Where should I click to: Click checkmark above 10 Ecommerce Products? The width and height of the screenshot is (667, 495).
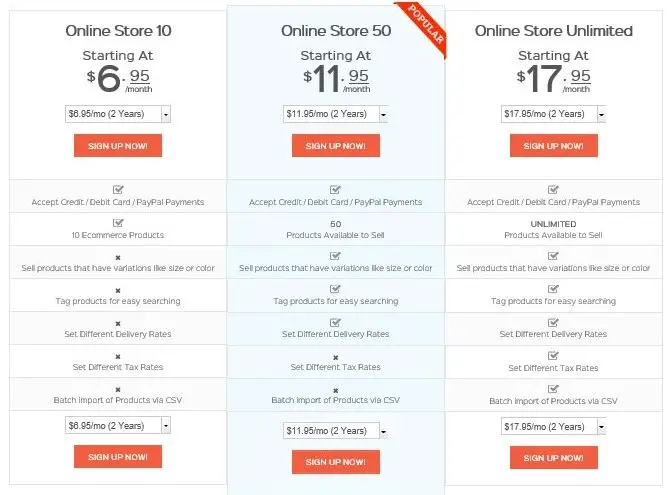(x=118, y=223)
